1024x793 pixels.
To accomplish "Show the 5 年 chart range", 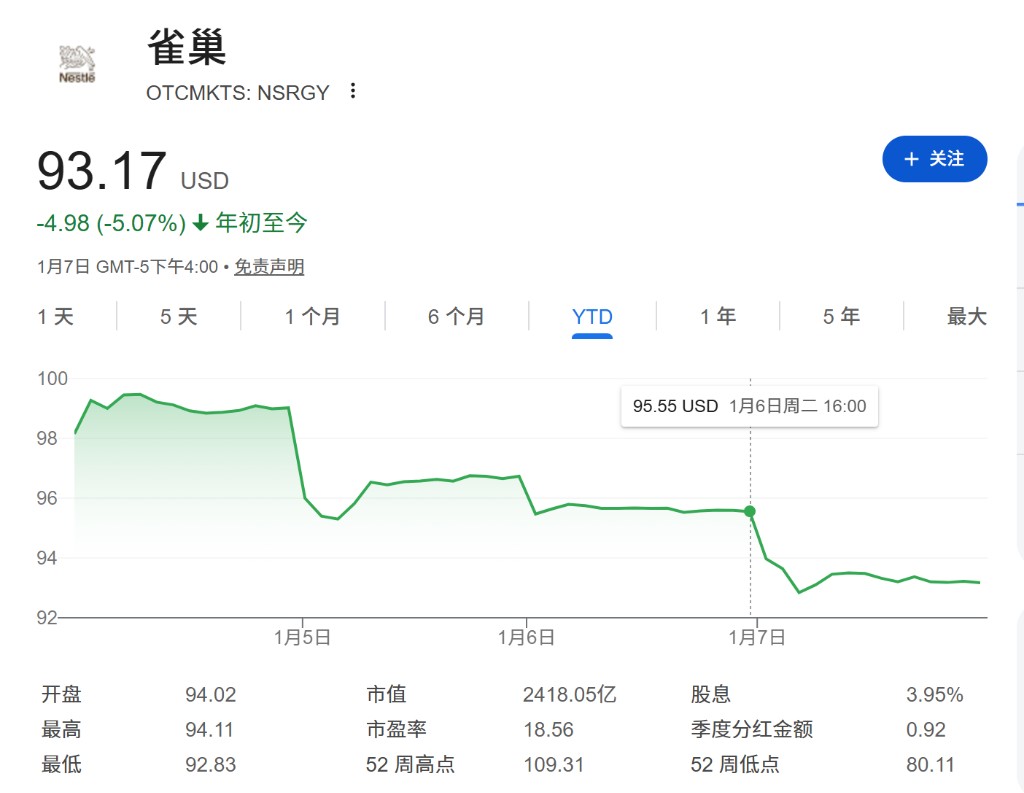I will pyautogui.click(x=841, y=317).
